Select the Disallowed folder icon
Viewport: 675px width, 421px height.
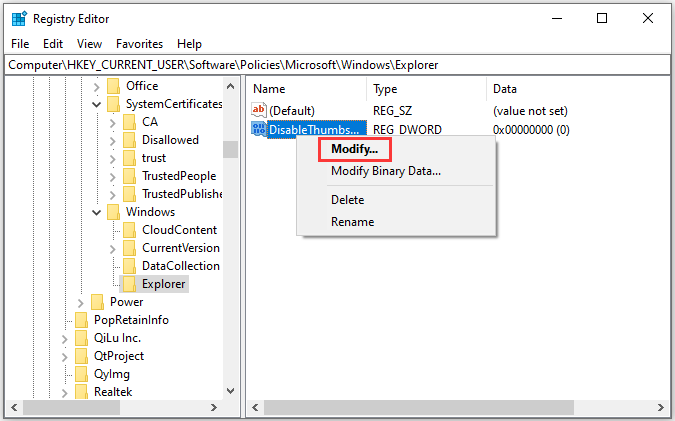[x=130, y=140]
